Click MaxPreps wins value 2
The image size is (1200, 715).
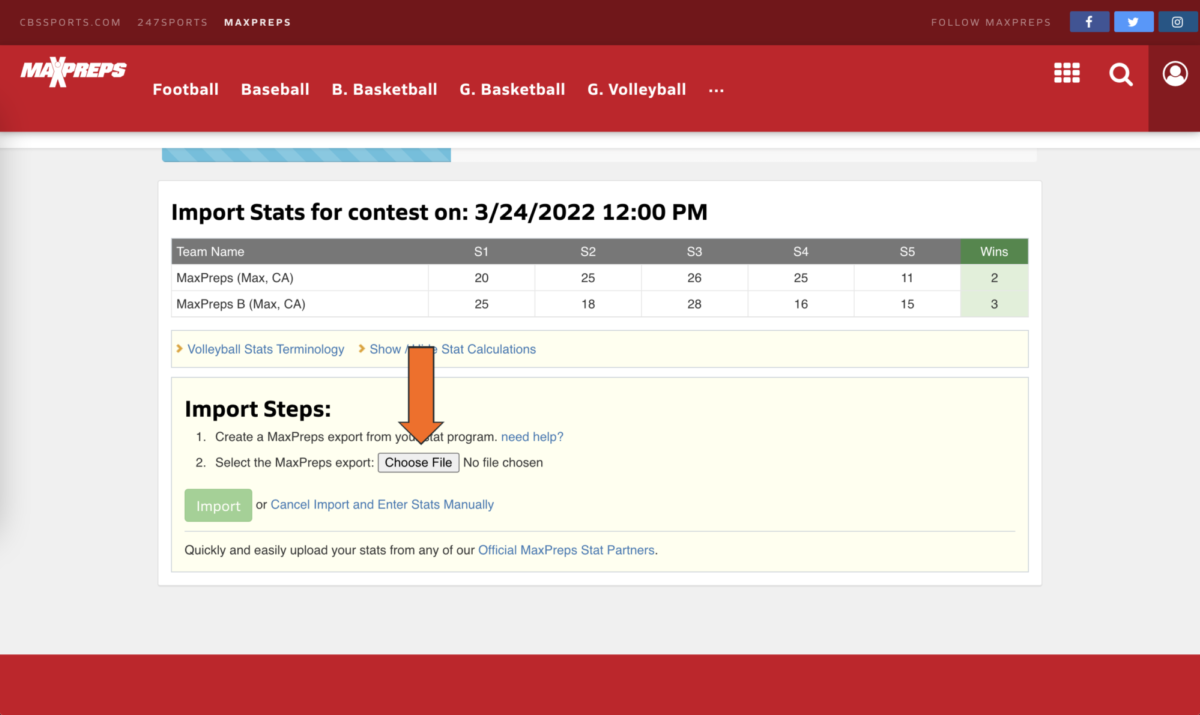(x=994, y=278)
